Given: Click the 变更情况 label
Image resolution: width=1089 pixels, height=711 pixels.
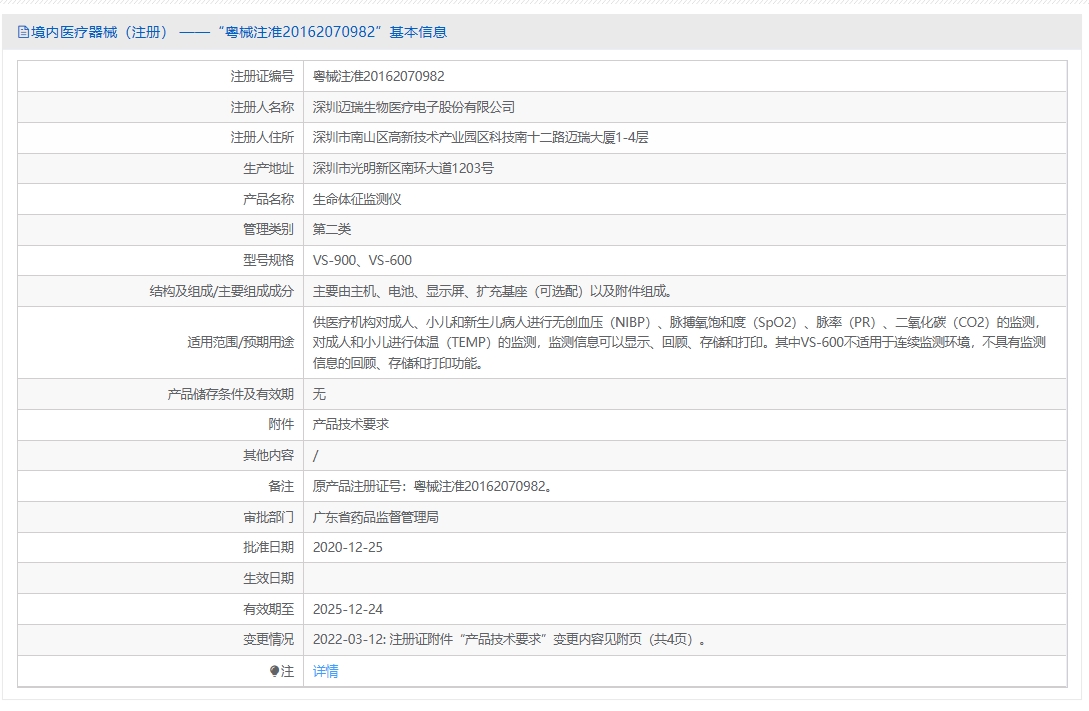Looking at the screenshot, I should click(268, 639).
